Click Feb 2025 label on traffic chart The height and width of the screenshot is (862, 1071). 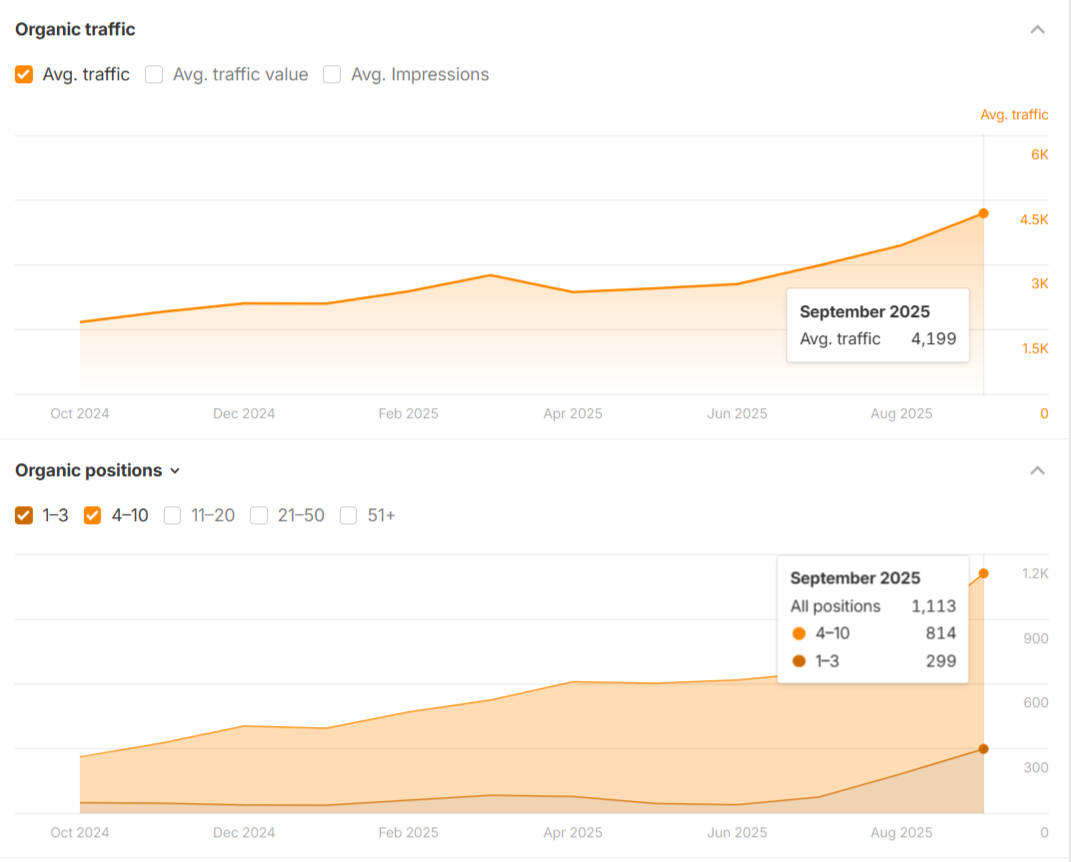click(408, 413)
